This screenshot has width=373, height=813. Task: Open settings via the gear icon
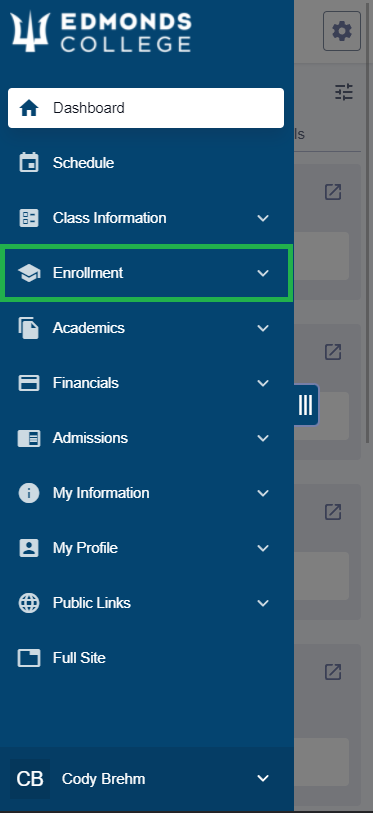(x=342, y=31)
